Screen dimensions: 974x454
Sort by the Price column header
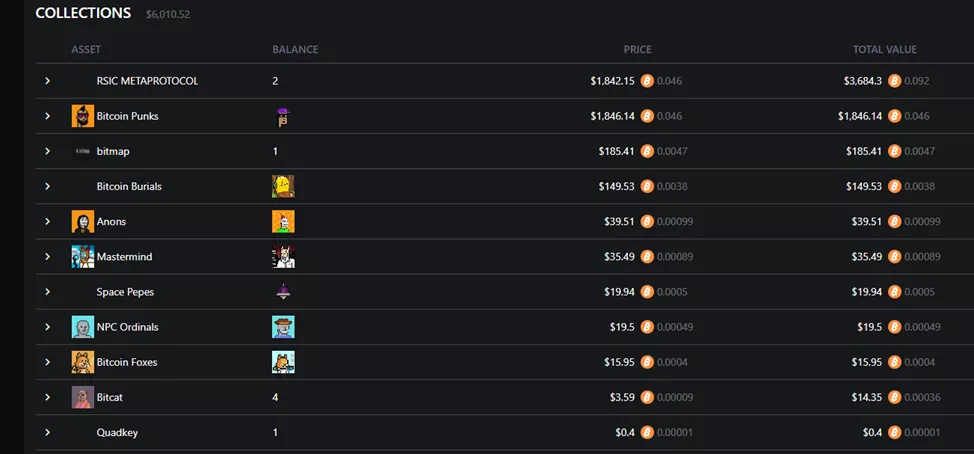[x=637, y=49]
